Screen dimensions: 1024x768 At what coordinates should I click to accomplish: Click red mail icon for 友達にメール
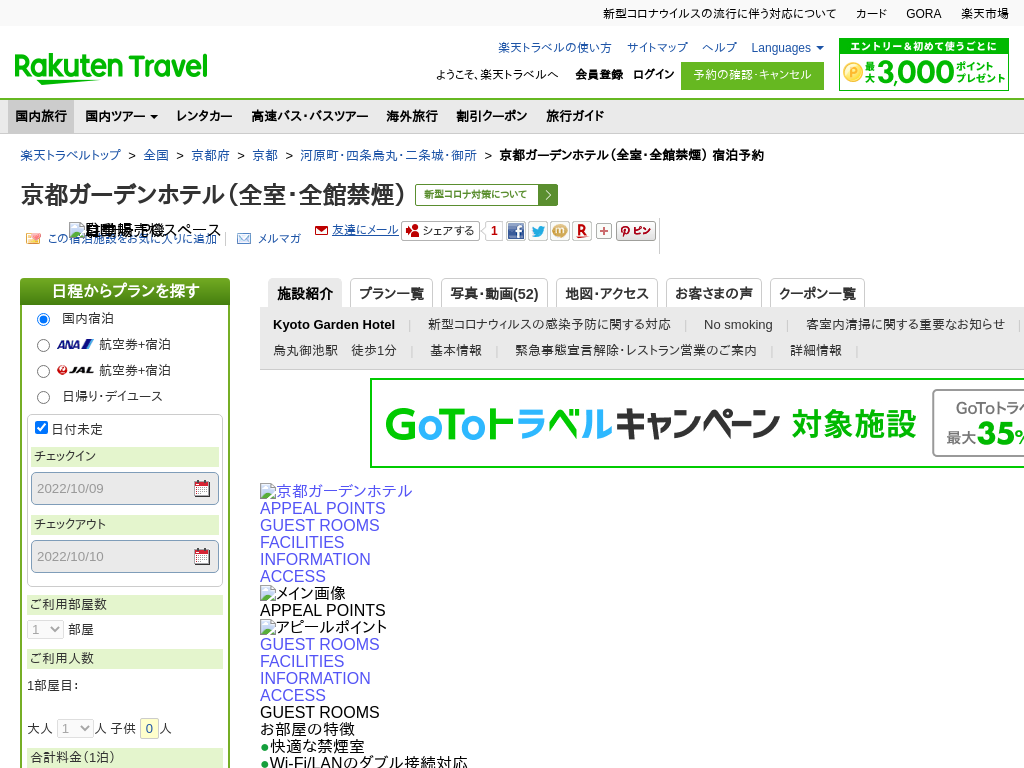tap(321, 230)
